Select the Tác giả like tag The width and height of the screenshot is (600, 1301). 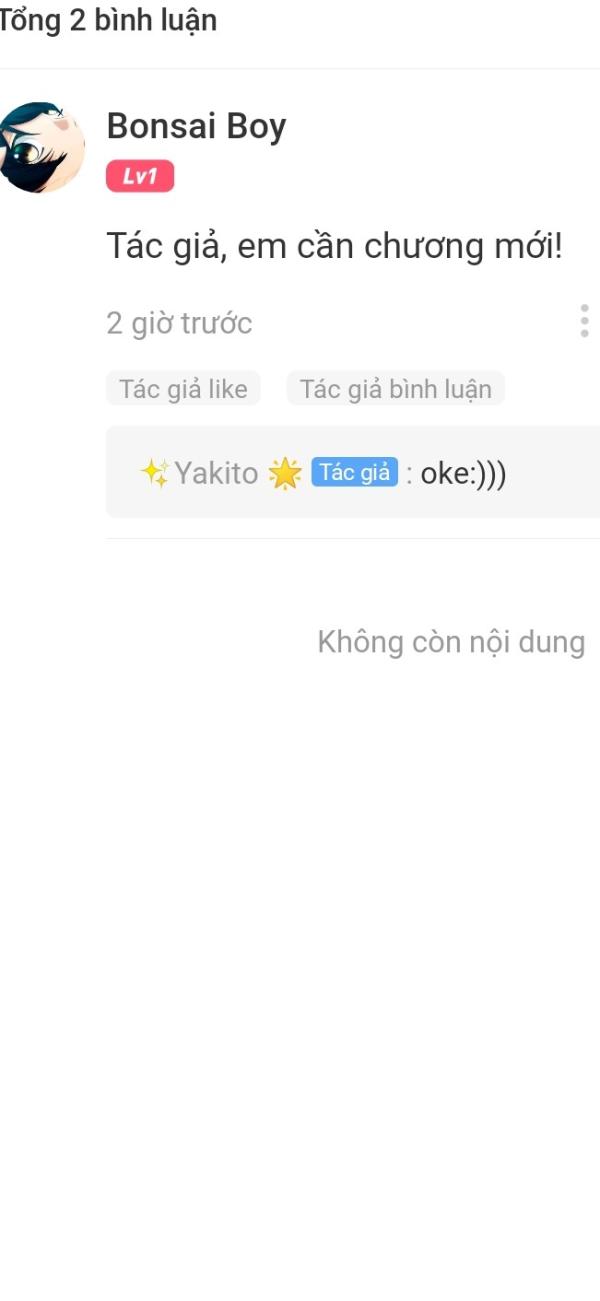coord(183,388)
